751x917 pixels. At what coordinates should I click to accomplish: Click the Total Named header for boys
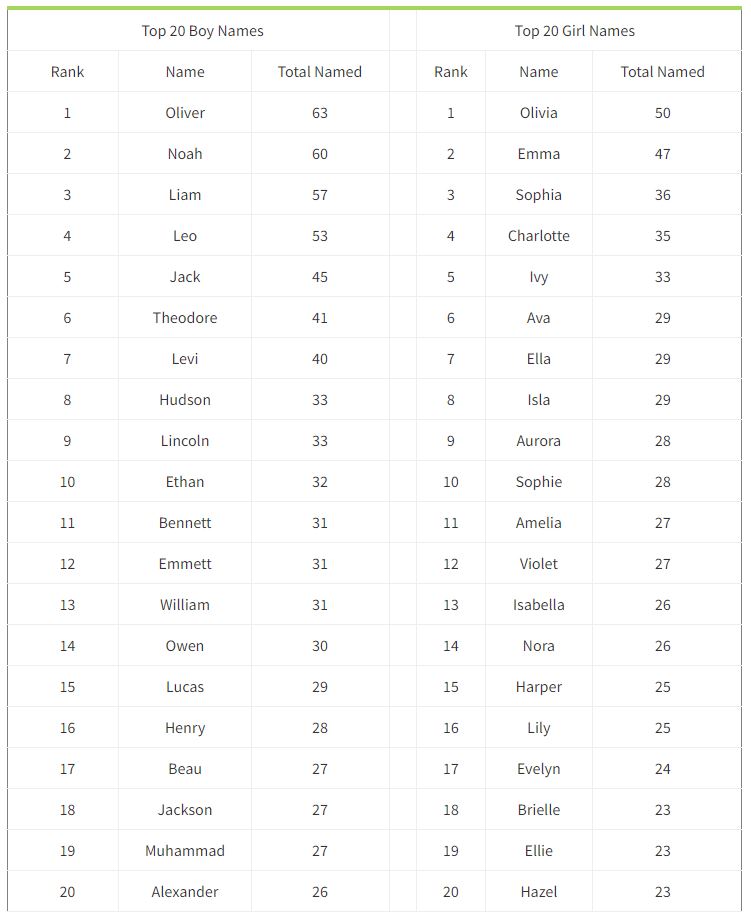(320, 72)
